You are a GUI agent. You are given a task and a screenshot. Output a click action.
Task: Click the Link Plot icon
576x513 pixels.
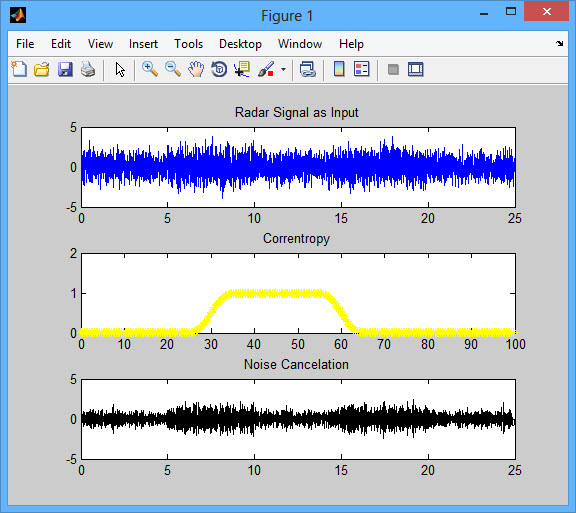(307, 69)
